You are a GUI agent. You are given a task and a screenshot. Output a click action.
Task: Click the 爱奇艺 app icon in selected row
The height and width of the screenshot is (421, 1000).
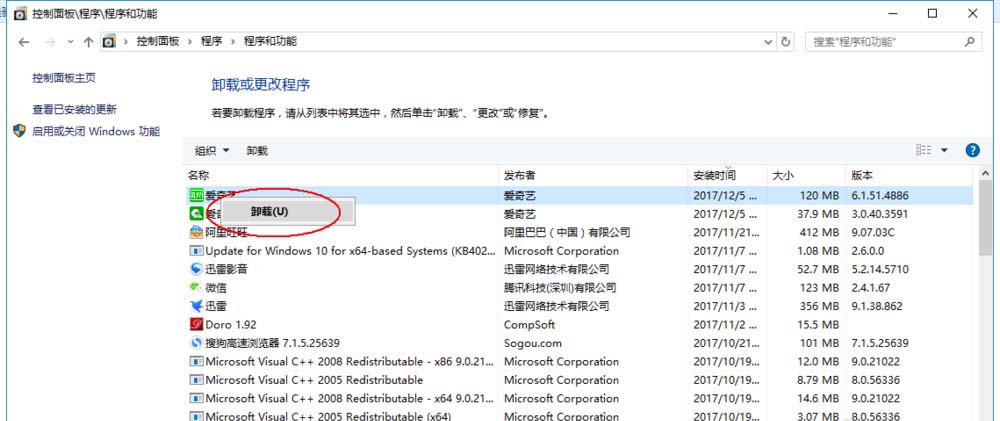pyautogui.click(x=196, y=195)
